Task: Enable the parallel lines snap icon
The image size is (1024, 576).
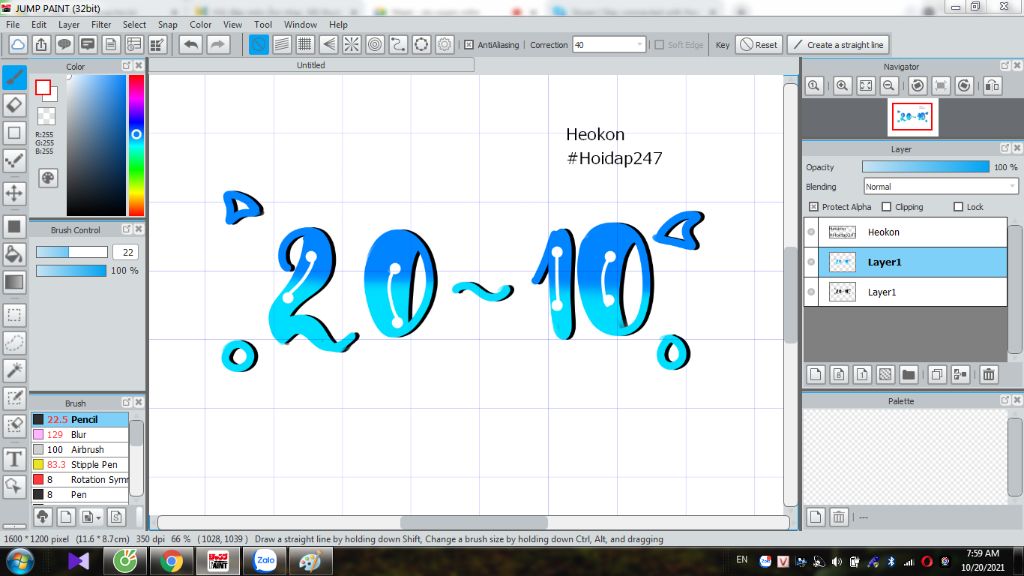Action: [281, 44]
